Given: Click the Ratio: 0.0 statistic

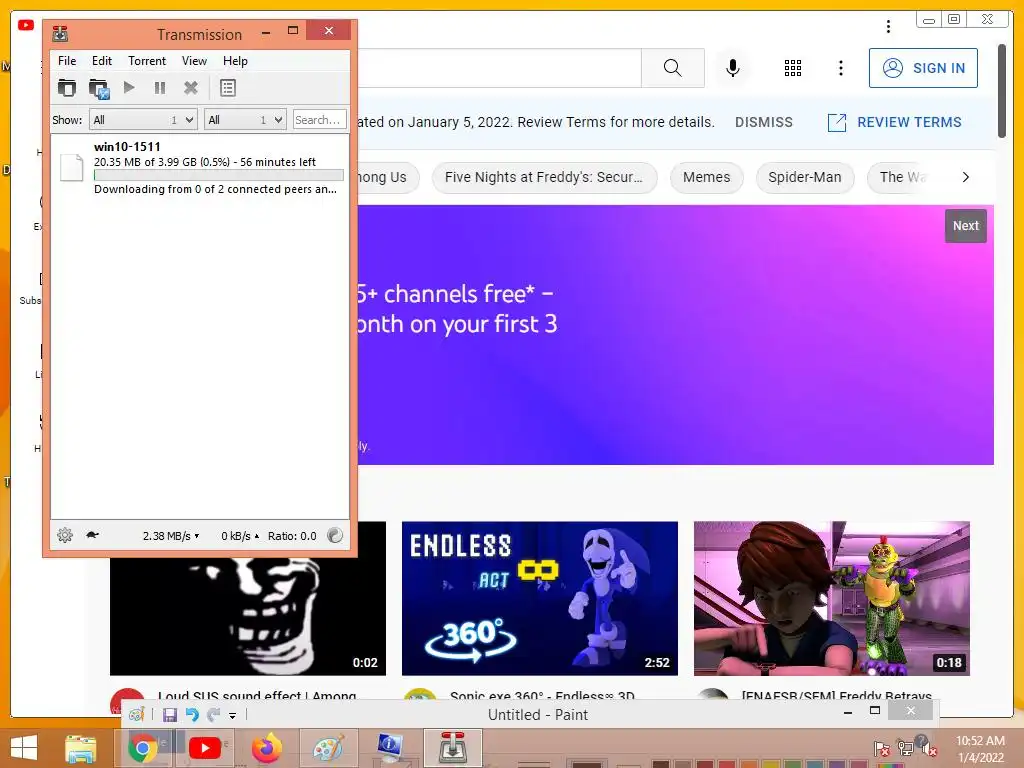Looking at the screenshot, I should 292,536.
